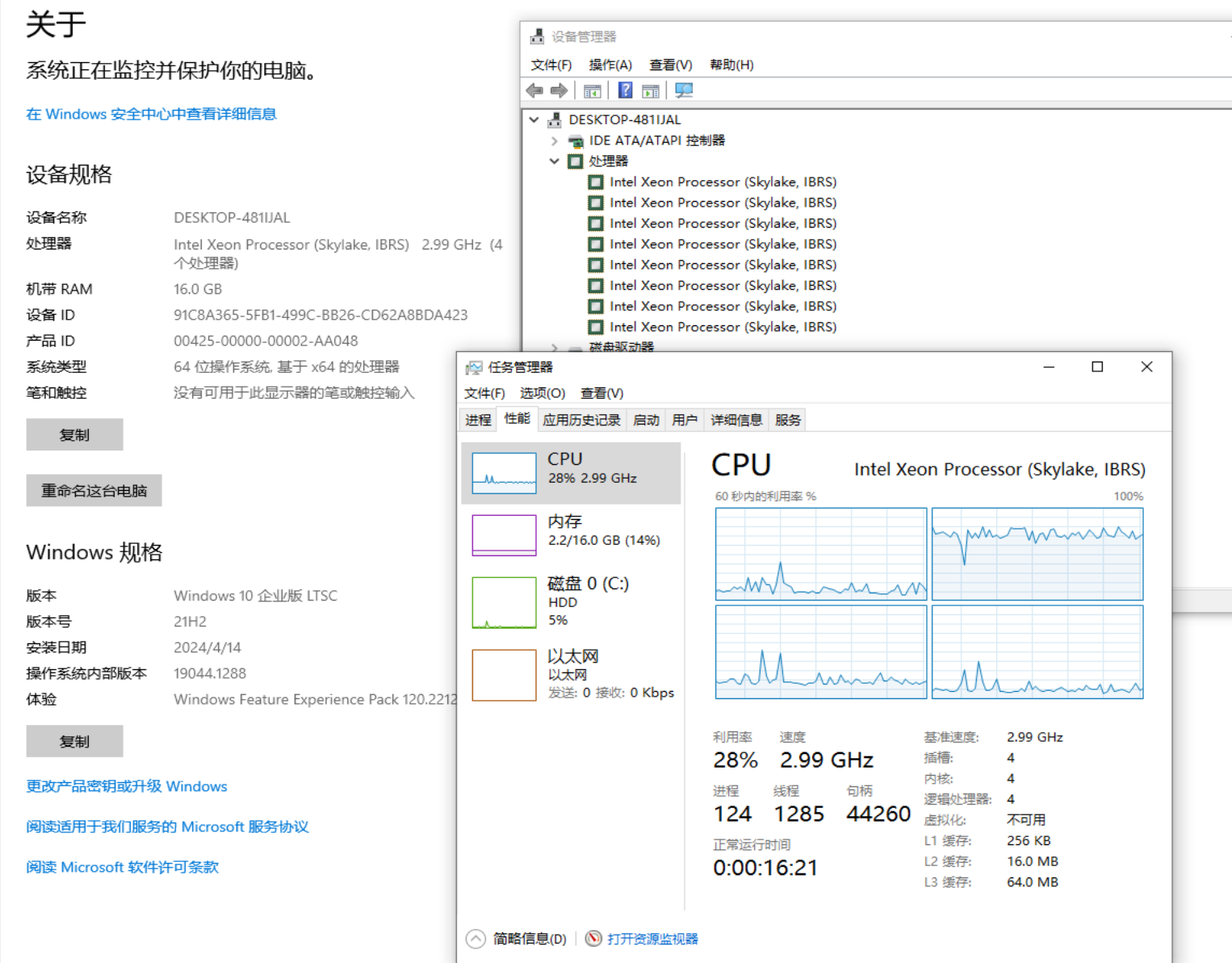Toggle the show/hide action pane icon
This screenshot has width=1232, height=963.
coord(651,91)
